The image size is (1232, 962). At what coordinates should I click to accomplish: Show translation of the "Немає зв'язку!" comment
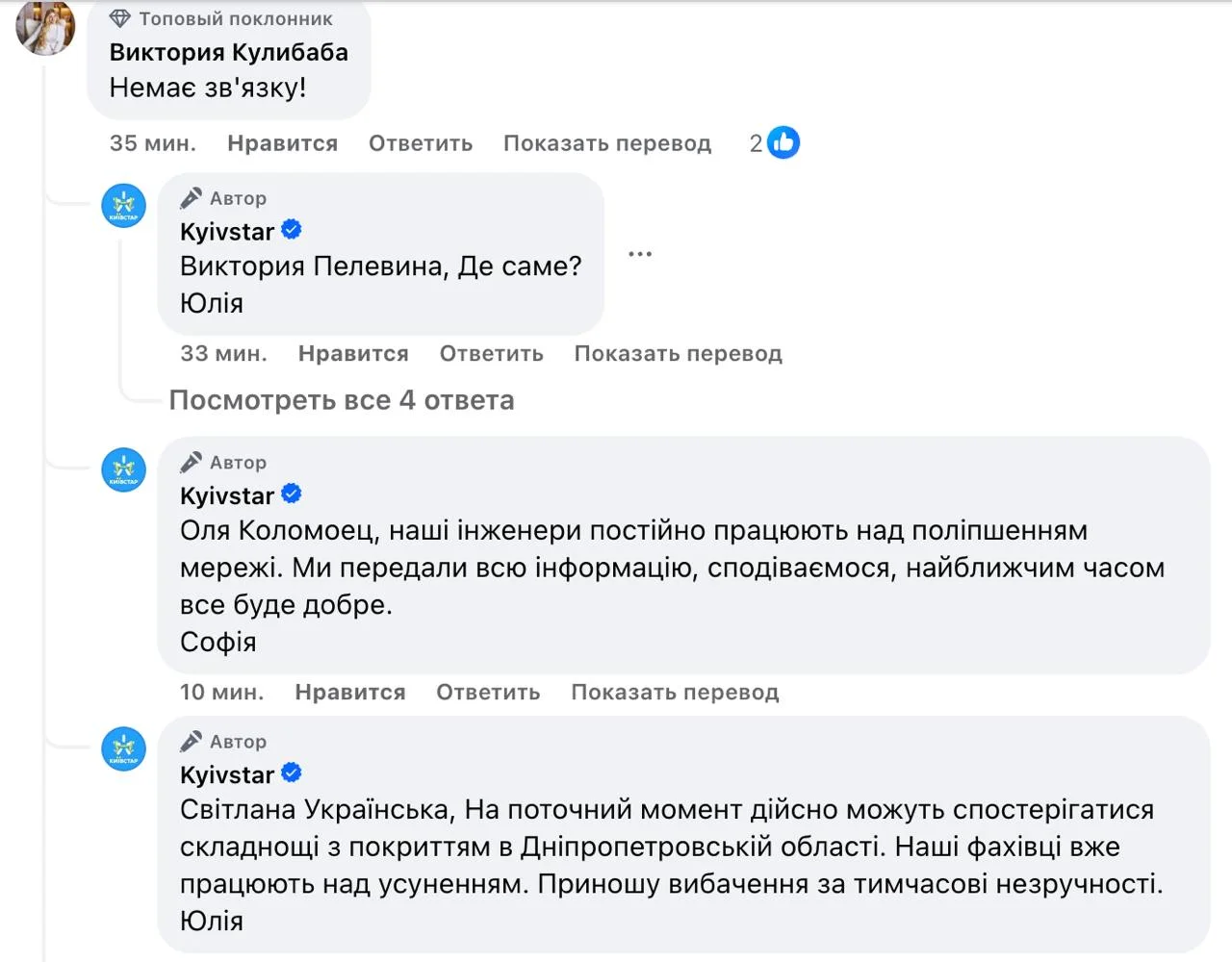[606, 143]
